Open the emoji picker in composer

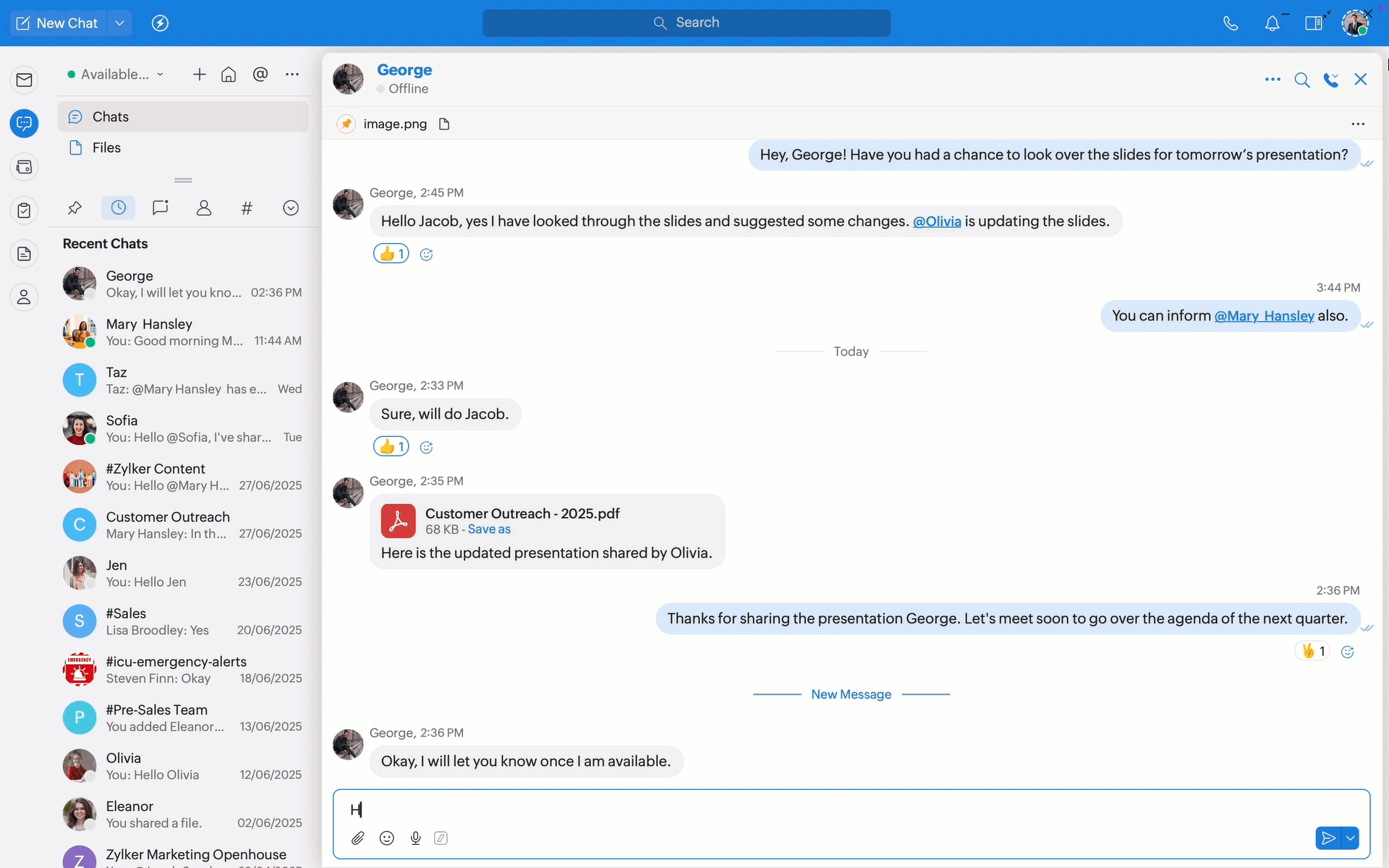click(387, 838)
